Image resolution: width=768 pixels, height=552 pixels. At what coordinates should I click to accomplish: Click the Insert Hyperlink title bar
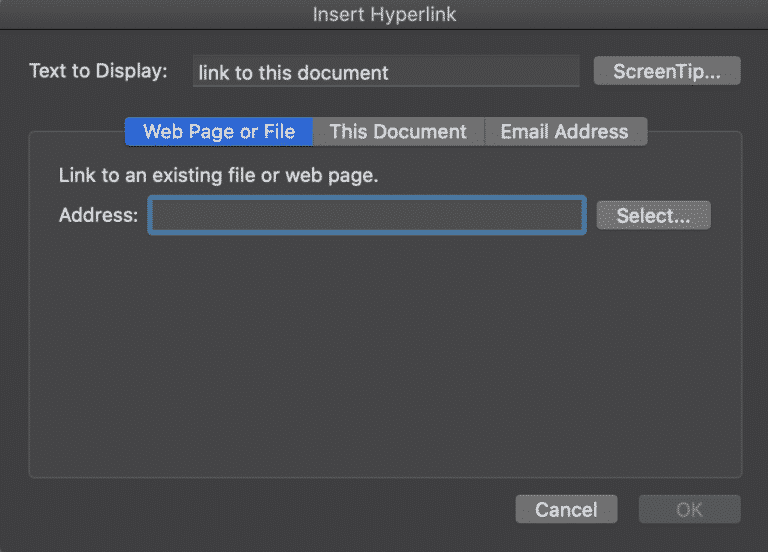click(x=384, y=15)
